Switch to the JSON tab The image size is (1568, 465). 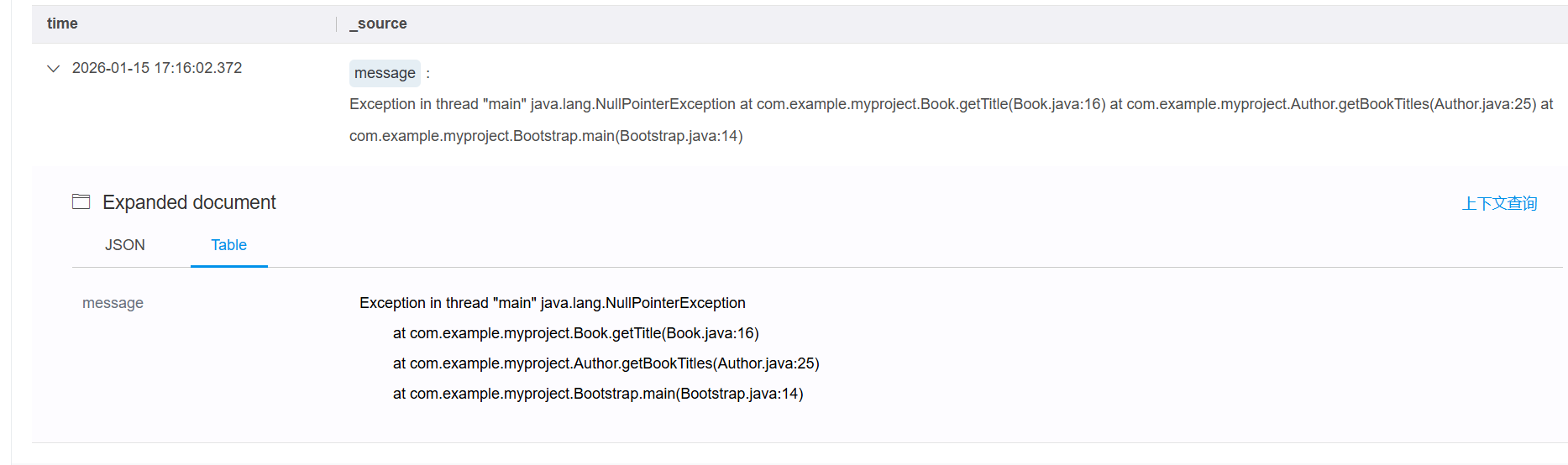(x=125, y=245)
